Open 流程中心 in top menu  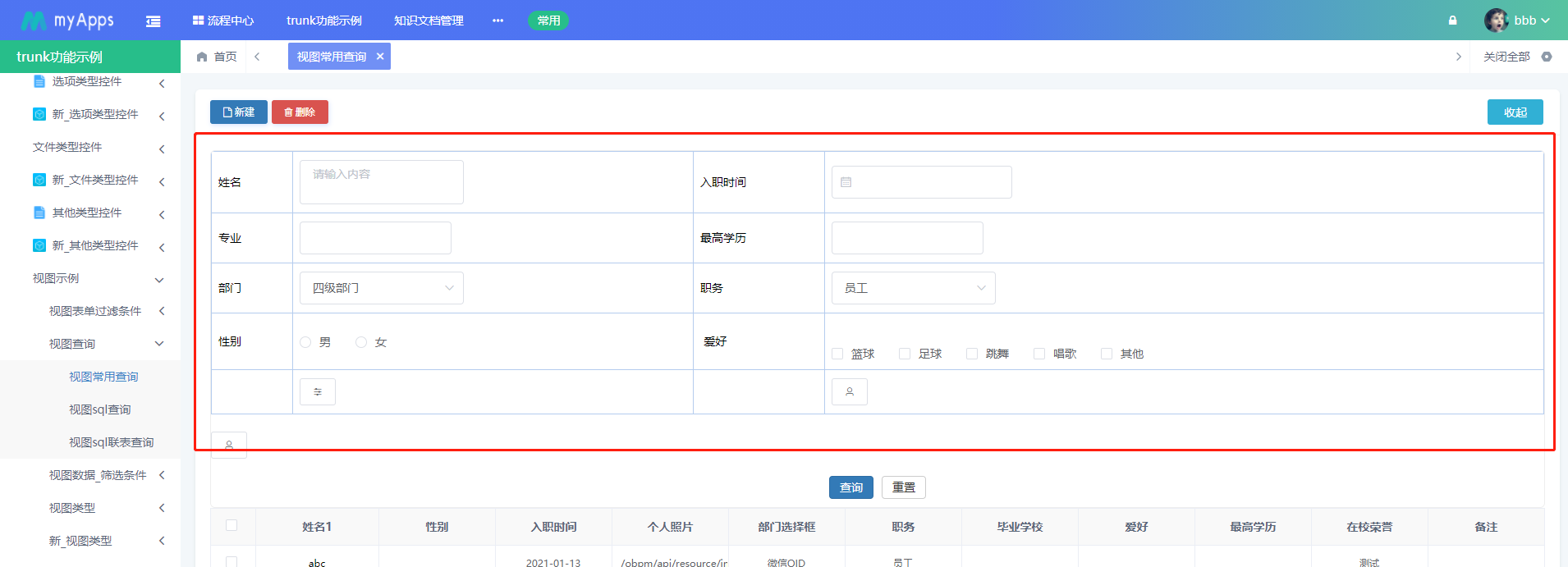222,21
